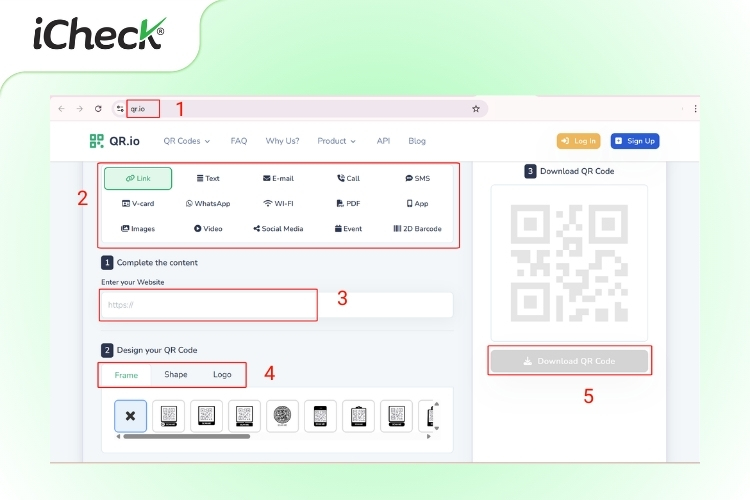The height and width of the screenshot is (500, 750).
Task: Open the Blog menu item
Action: point(417,141)
